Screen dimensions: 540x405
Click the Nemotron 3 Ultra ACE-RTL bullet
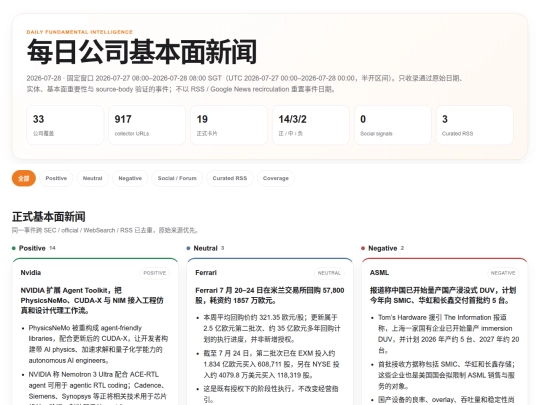click(x=98, y=387)
